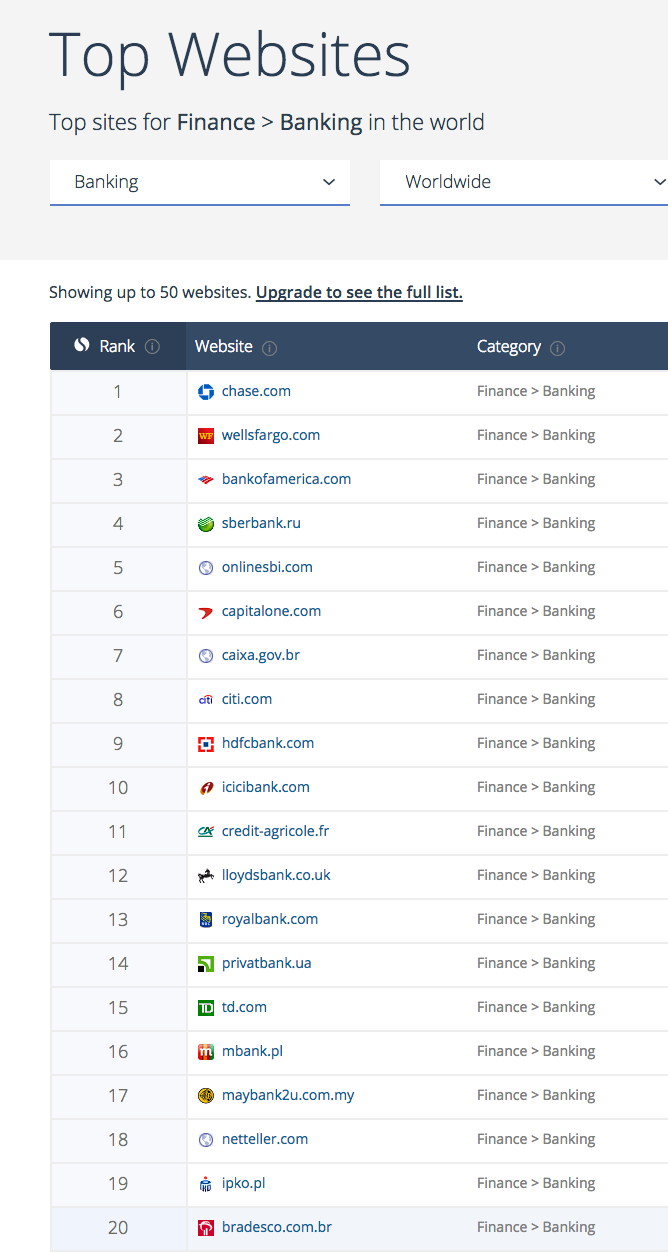Click the wellsfargo.com favicon icon
668x1252 pixels.
coord(206,436)
